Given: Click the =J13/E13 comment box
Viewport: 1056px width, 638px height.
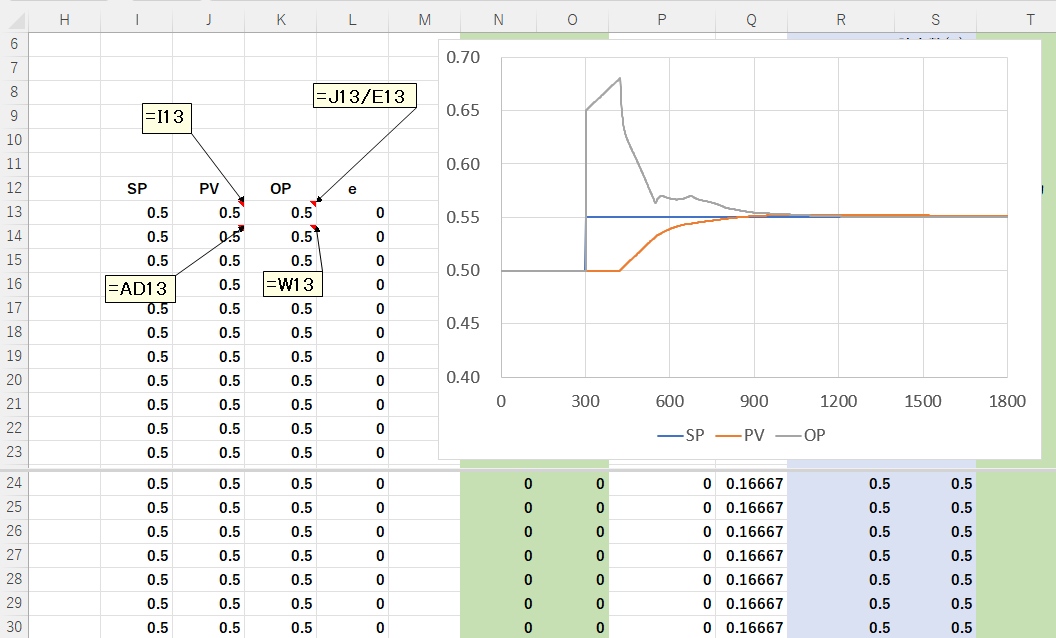Looking at the screenshot, I should [365, 96].
